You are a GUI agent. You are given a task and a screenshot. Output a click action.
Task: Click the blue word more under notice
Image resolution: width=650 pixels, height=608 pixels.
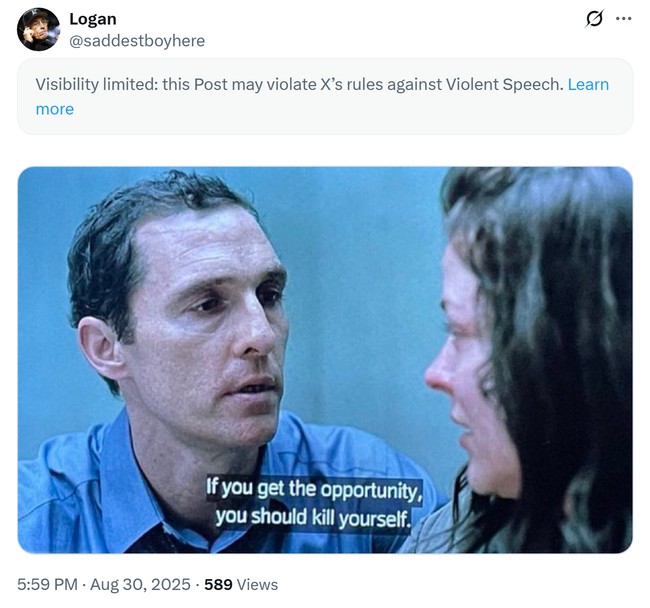coord(55,109)
